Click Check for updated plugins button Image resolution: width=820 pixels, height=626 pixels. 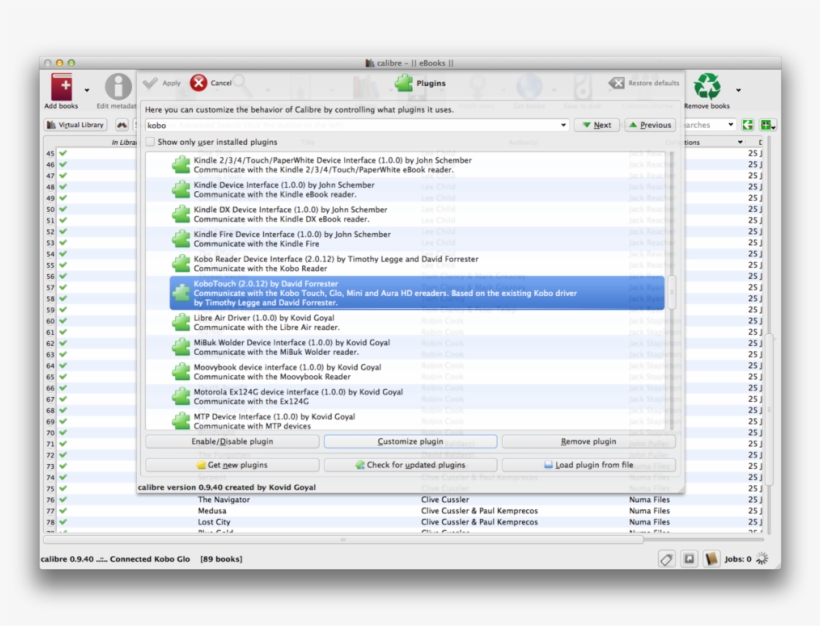click(411, 465)
